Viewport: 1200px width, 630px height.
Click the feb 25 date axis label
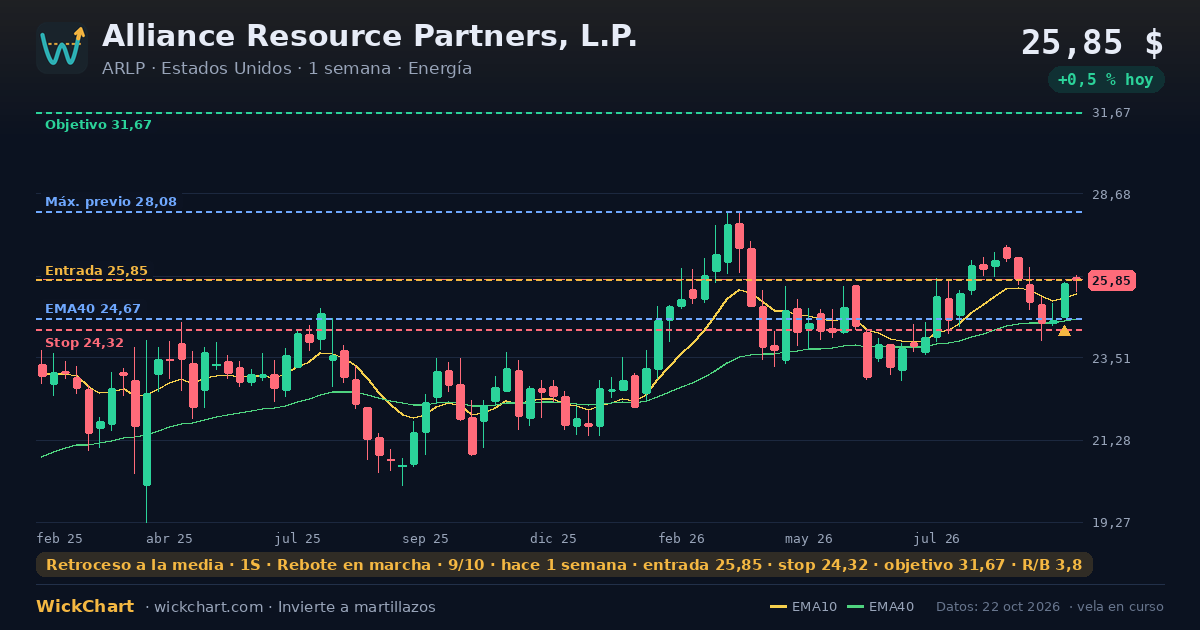60,538
